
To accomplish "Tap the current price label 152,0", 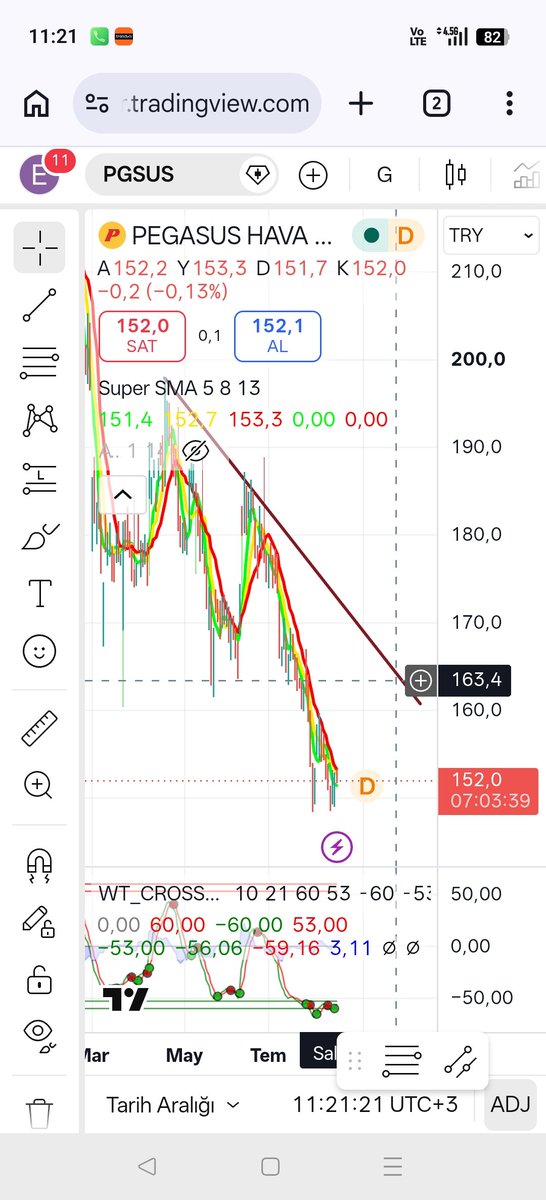I will pyautogui.click(x=488, y=791).
